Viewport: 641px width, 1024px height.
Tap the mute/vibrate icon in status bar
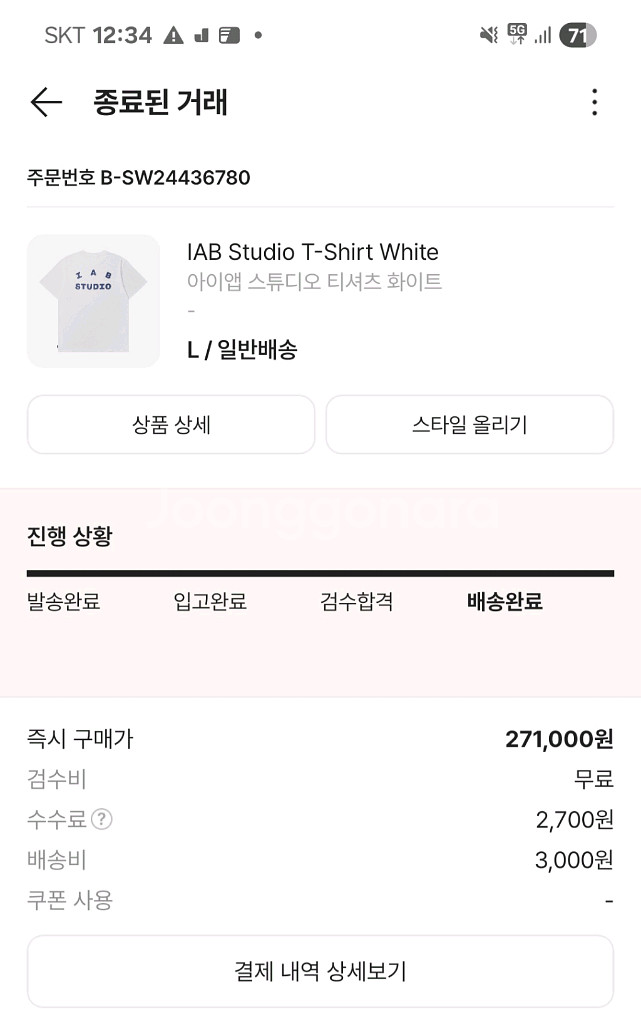(x=487, y=33)
